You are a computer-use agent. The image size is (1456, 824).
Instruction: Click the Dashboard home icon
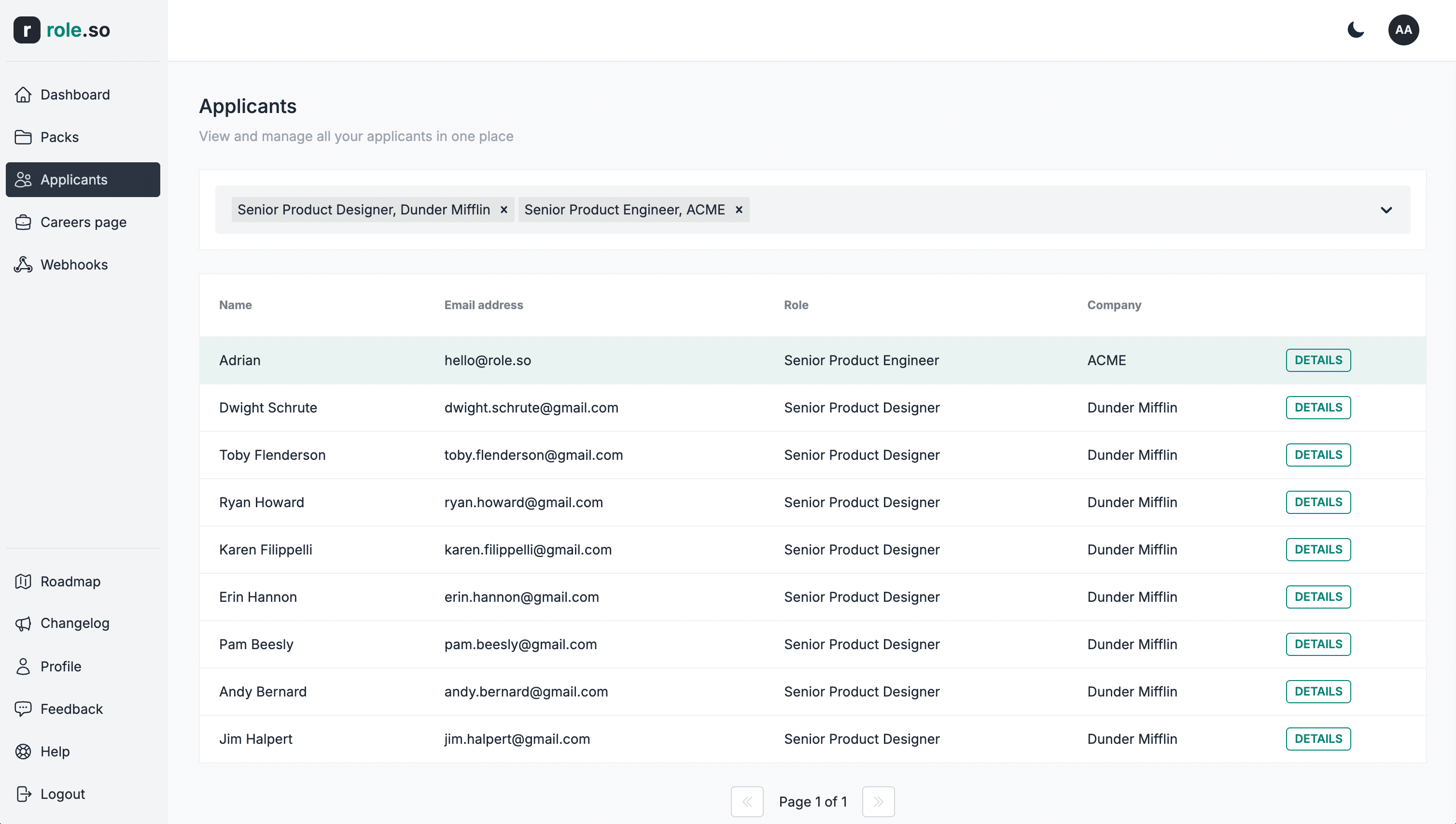(x=23, y=95)
